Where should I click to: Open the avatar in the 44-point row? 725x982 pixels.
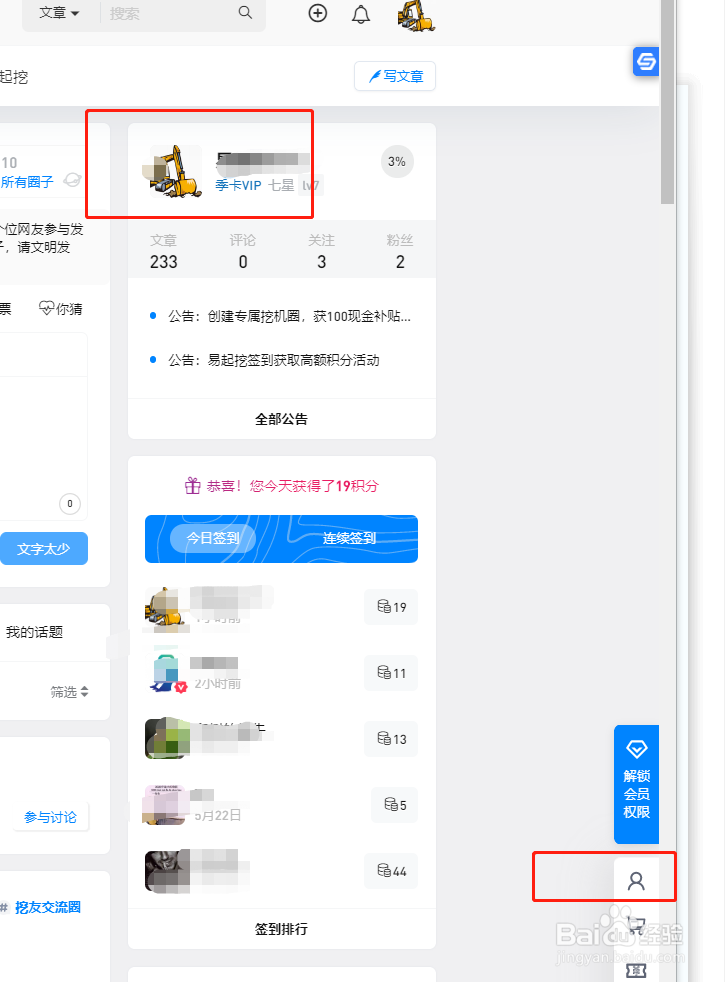(x=167, y=871)
